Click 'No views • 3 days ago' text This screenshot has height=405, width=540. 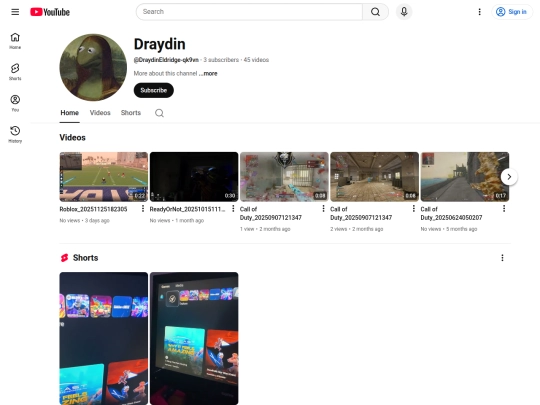coord(84,220)
